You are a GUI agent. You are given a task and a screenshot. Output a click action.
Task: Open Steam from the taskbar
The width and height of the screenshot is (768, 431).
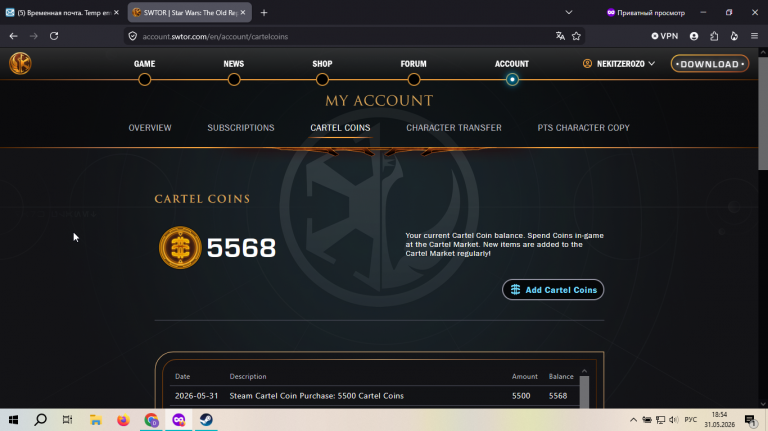coord(206,420)
